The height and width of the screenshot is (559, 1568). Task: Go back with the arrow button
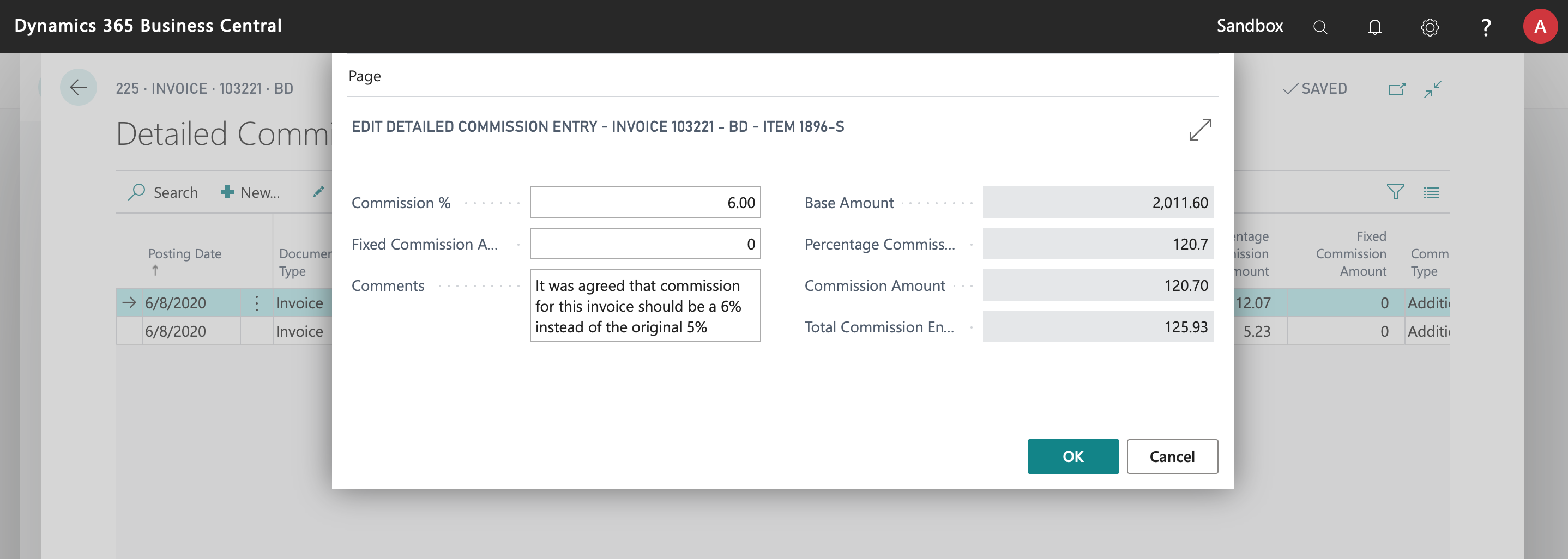click(79, 88)
